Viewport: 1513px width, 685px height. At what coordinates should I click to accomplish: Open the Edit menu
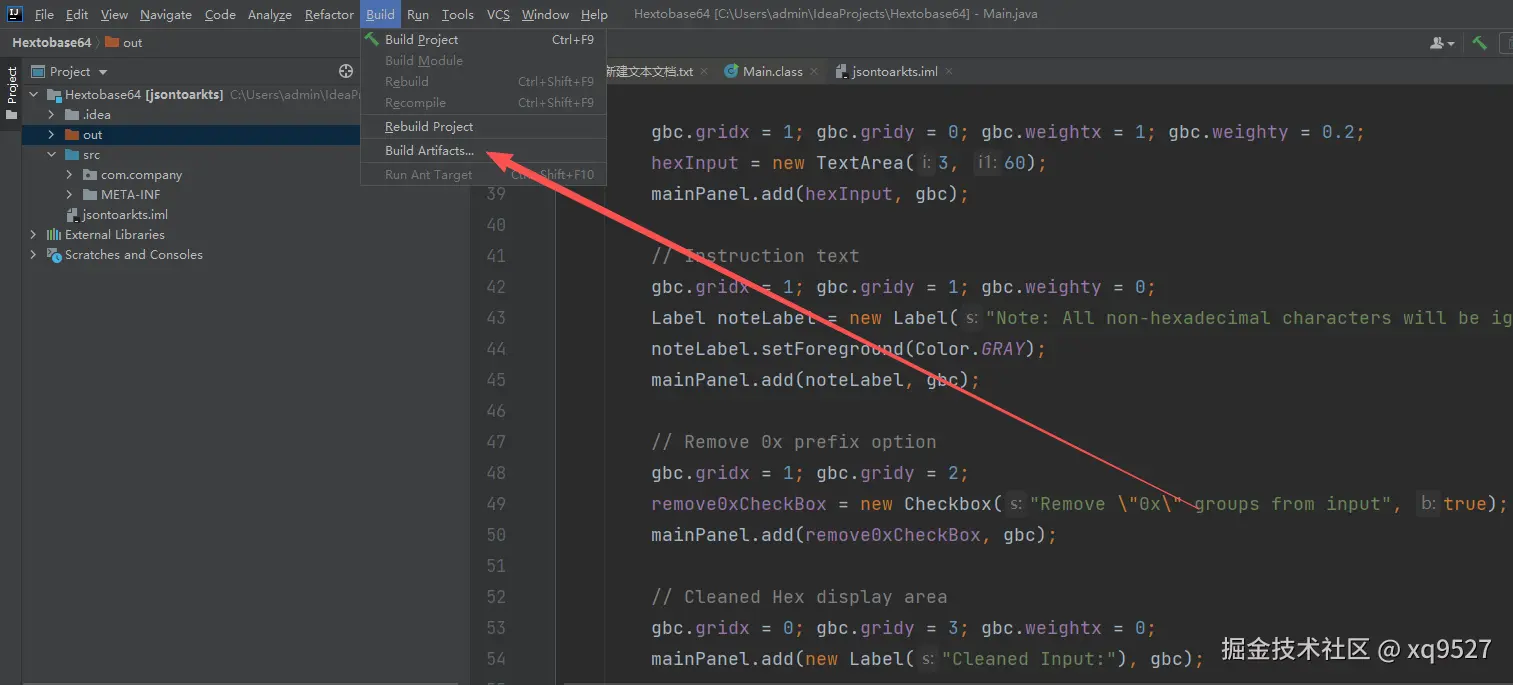tap(77, 14)
